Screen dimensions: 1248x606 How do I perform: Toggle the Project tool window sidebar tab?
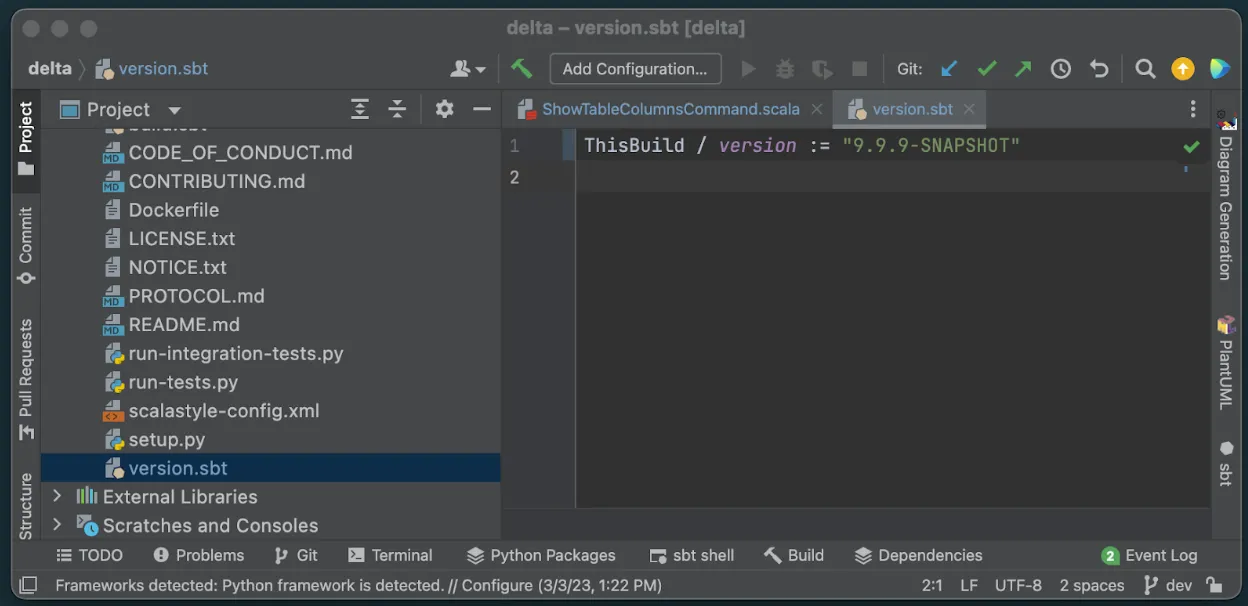26,138
